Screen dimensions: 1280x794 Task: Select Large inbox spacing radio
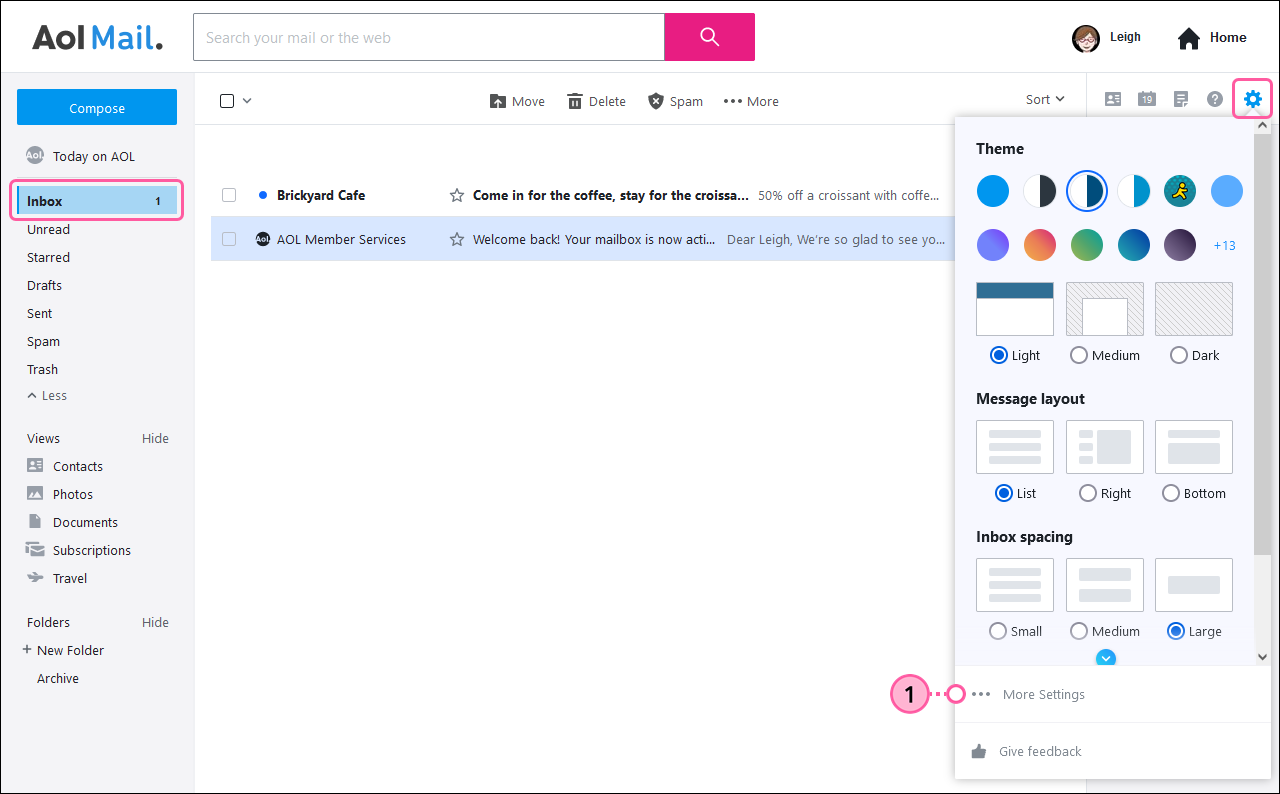click(x=1176, y=631)
